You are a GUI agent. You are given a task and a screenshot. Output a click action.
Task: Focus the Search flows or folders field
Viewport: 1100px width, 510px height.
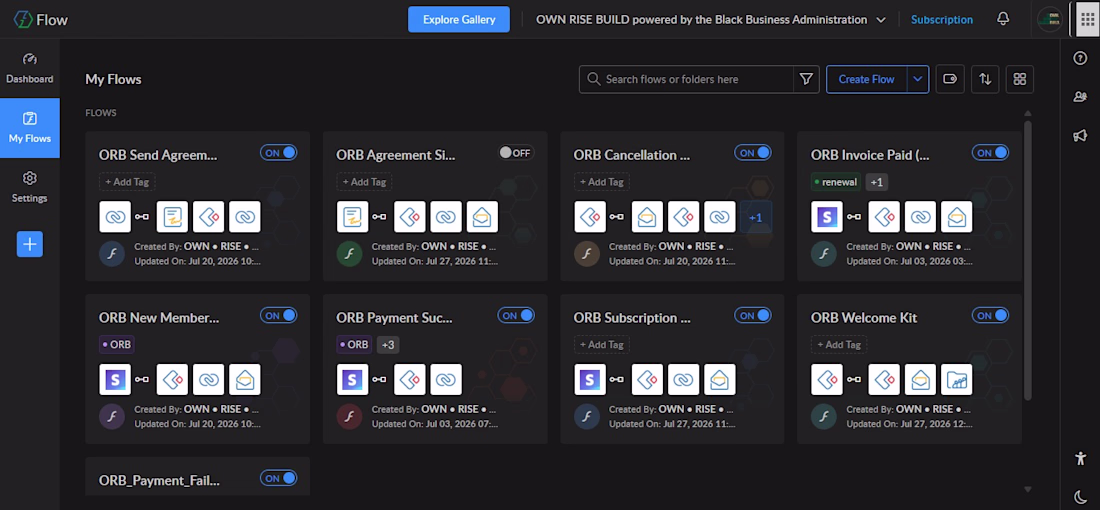[x=689, y=79]
